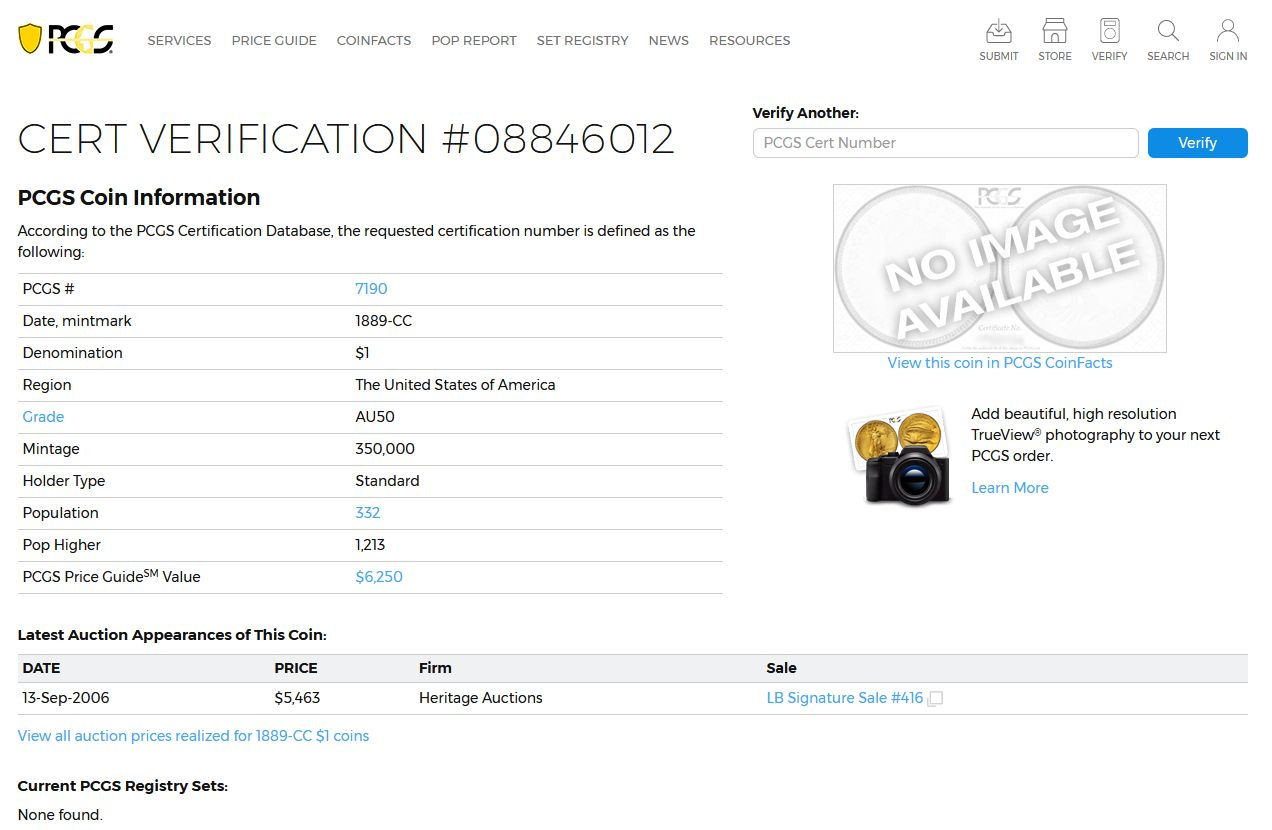Focus the PCGS Cert Number input field

click(x=945, y=143)
